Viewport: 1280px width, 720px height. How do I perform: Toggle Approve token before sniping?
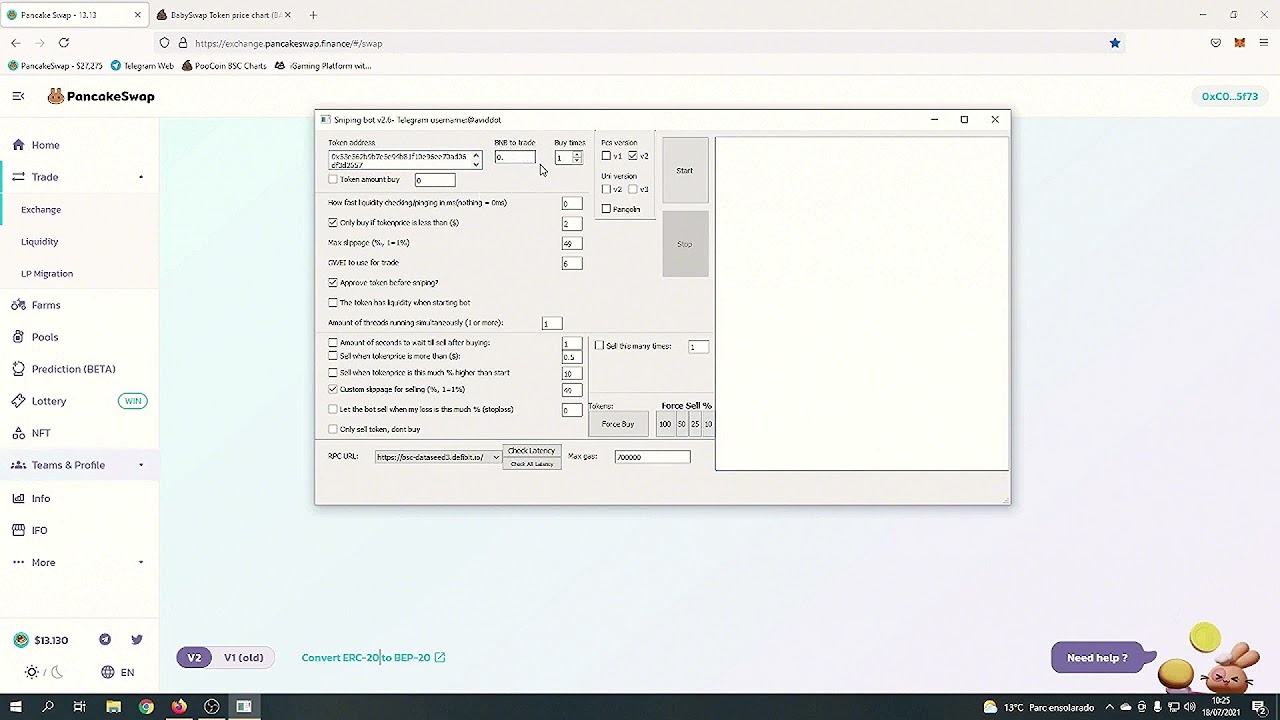pos(333,282)
